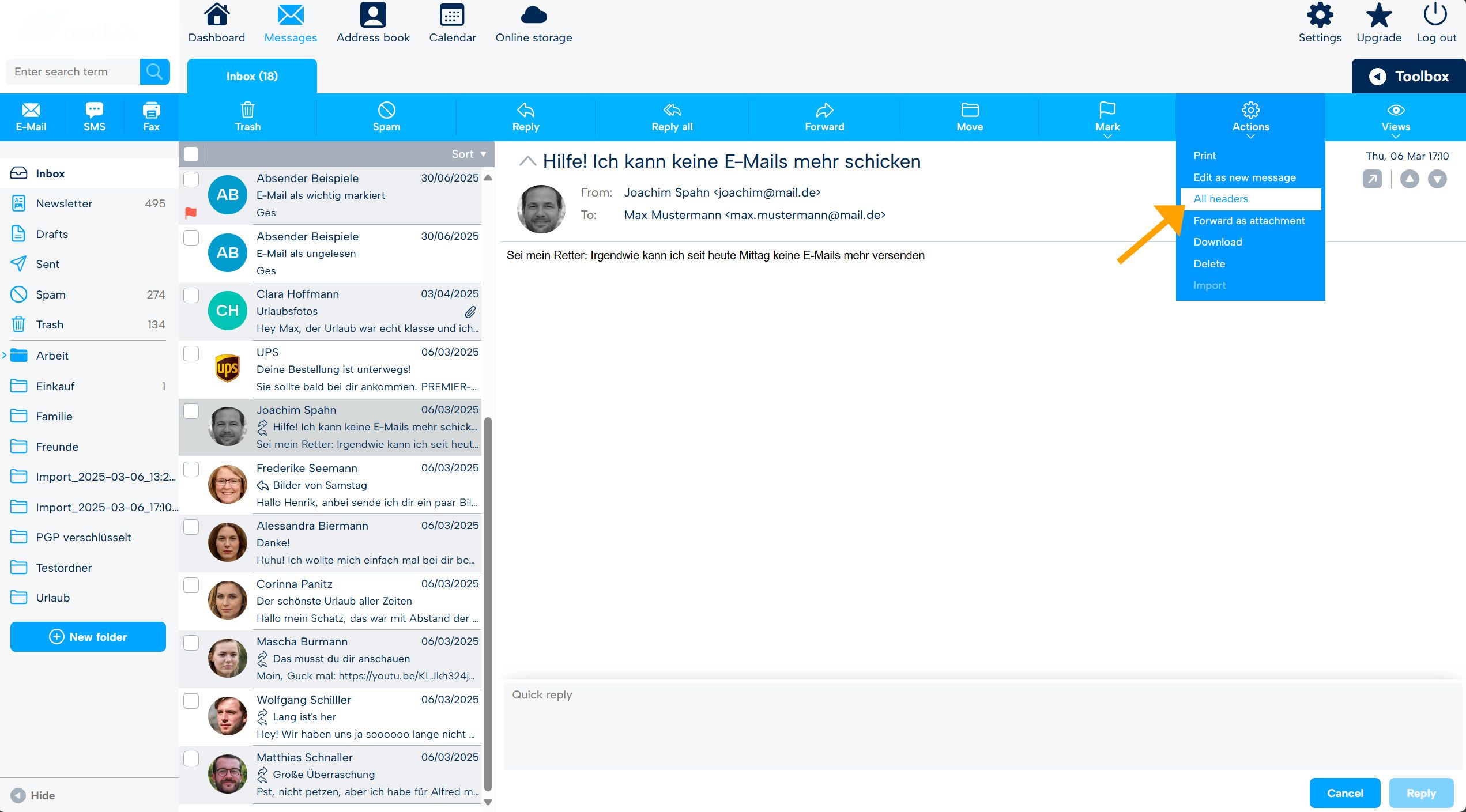The width and height of the screenshot is (1466, 812).
Task: Collapse message header with chevron
Action: tap(527, 161)
